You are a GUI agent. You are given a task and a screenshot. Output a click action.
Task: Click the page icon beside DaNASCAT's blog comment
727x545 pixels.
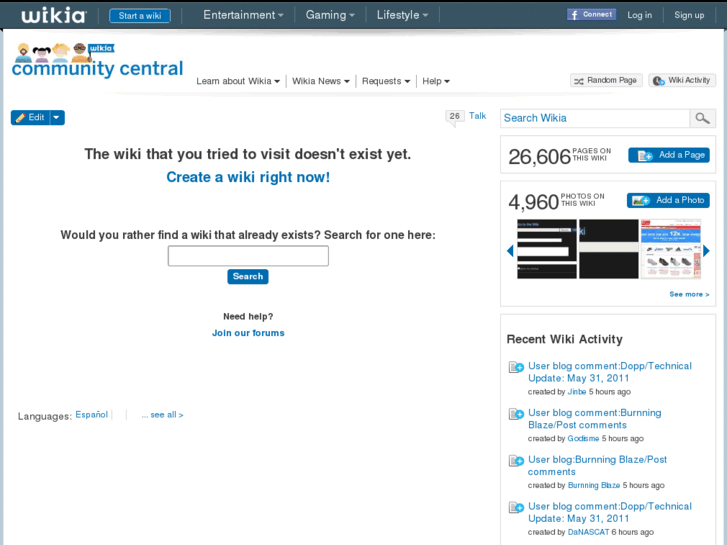pyautogui.click(x=516, y=507)
